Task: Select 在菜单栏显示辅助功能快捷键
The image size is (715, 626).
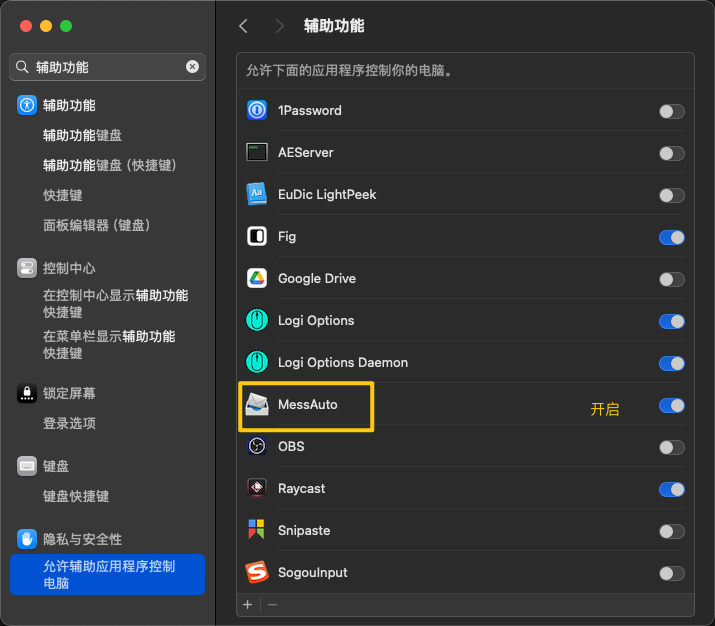Action: coord(109,345)
